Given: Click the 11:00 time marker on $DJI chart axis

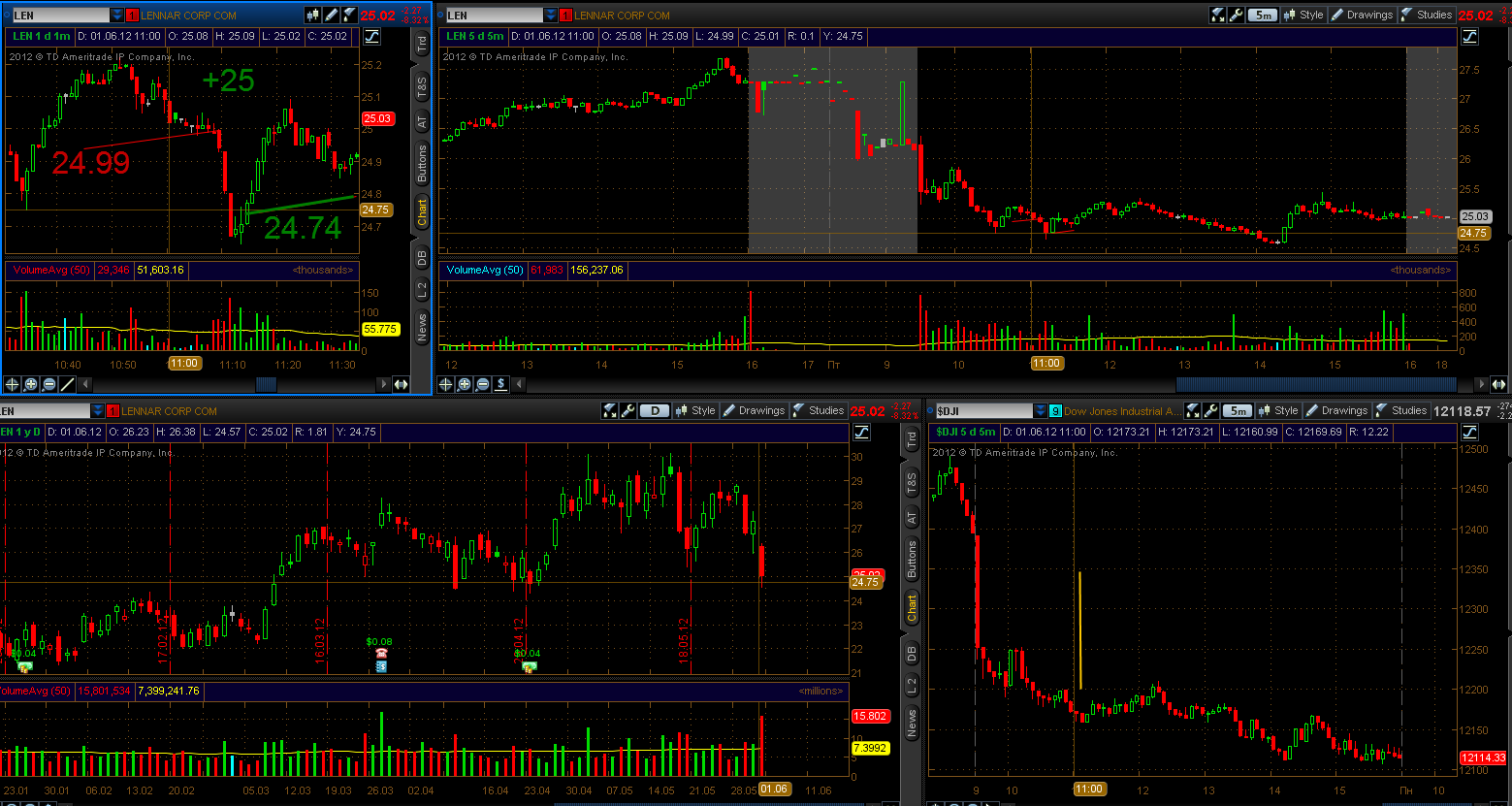Looking at the screenshot, I should pos(1088,789).
